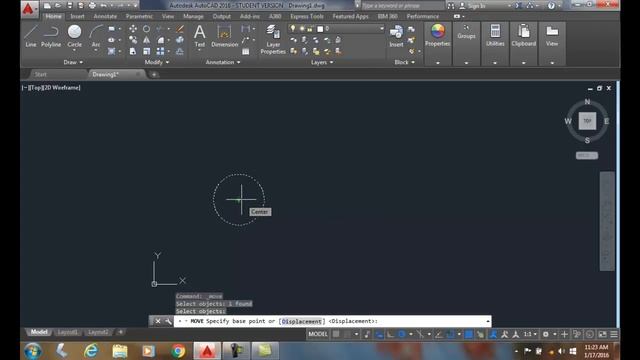Select the Mirror tool in Modify panel
Screen dimensions: 640x360
click(146, 40)
